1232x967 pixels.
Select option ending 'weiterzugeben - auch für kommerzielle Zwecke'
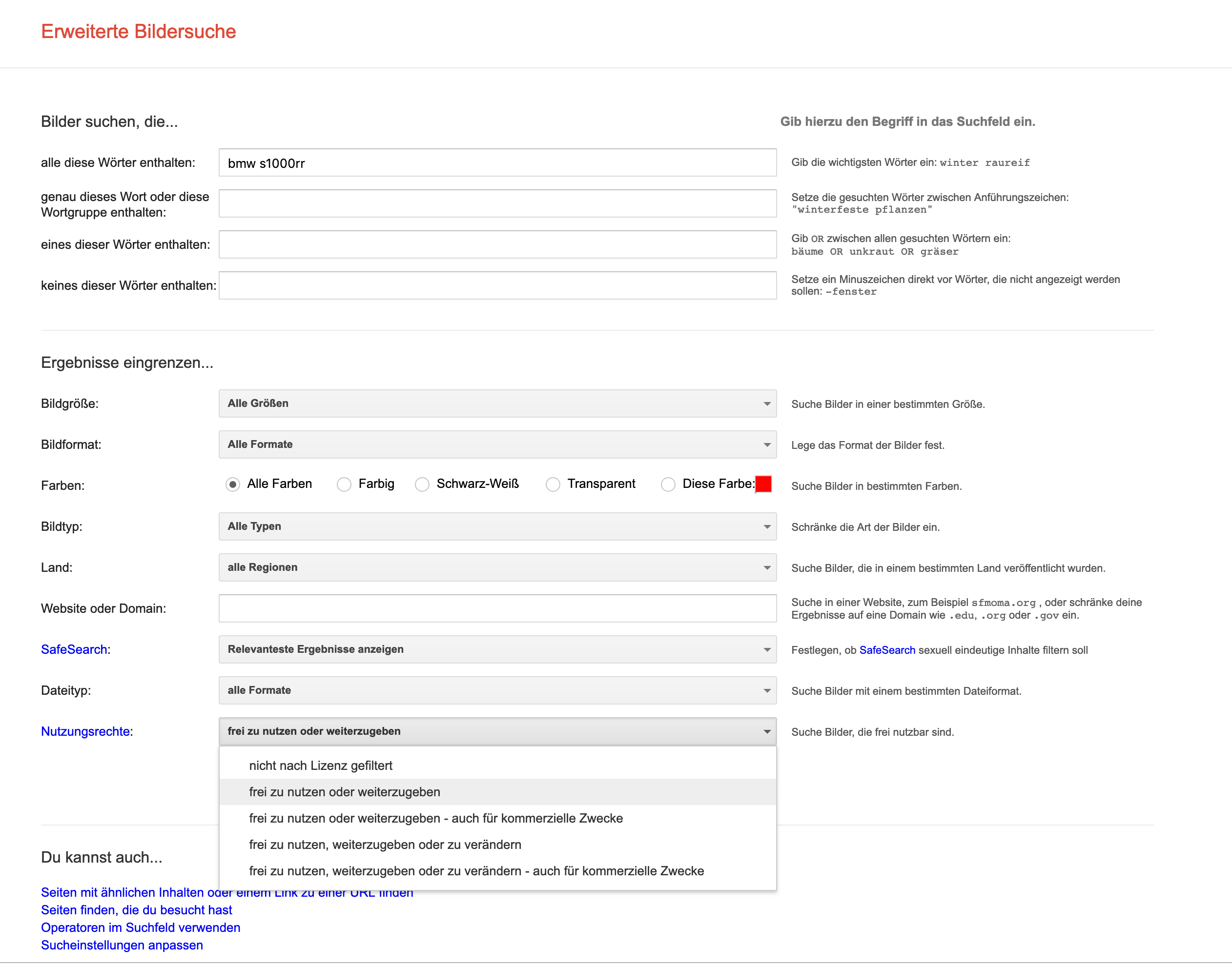[x=435, y=818]
